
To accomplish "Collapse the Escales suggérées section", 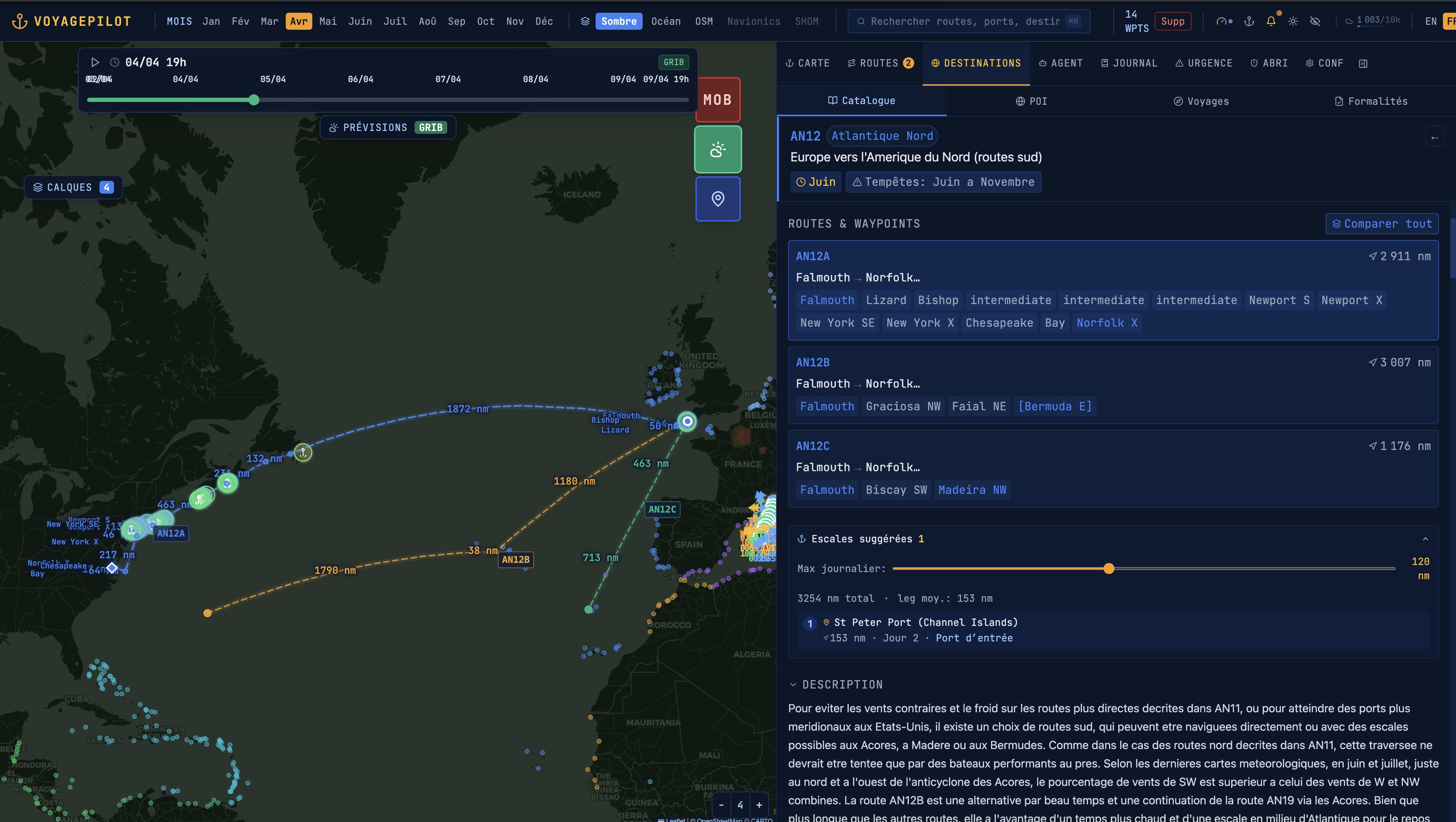I will coord(1423,538).
